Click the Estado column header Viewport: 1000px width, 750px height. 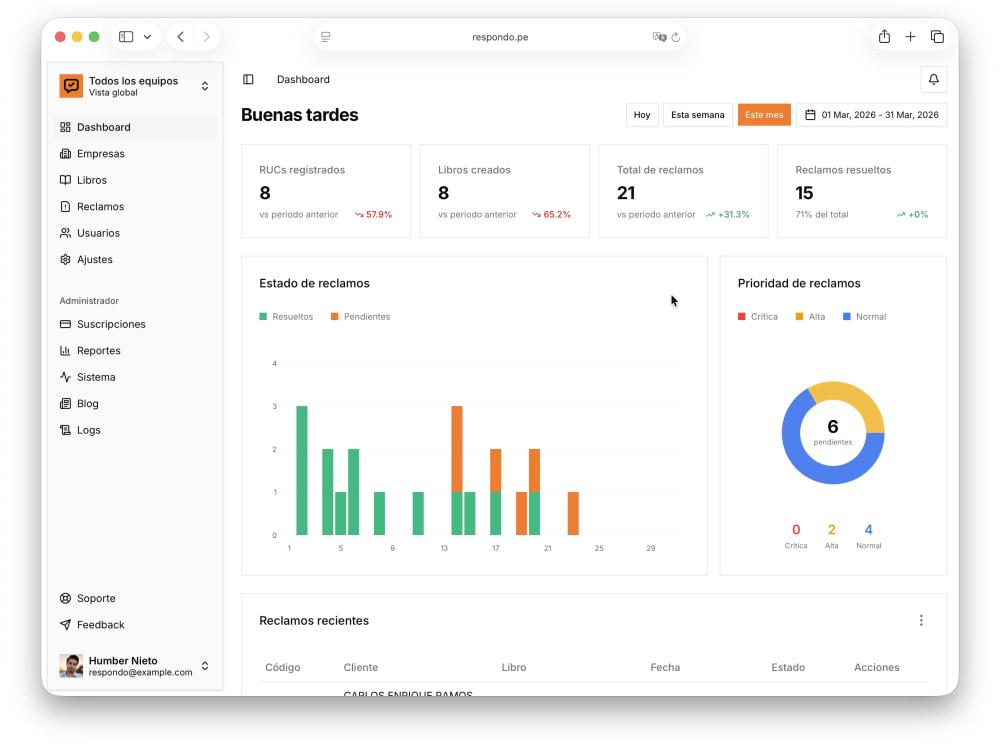(788, 667)
